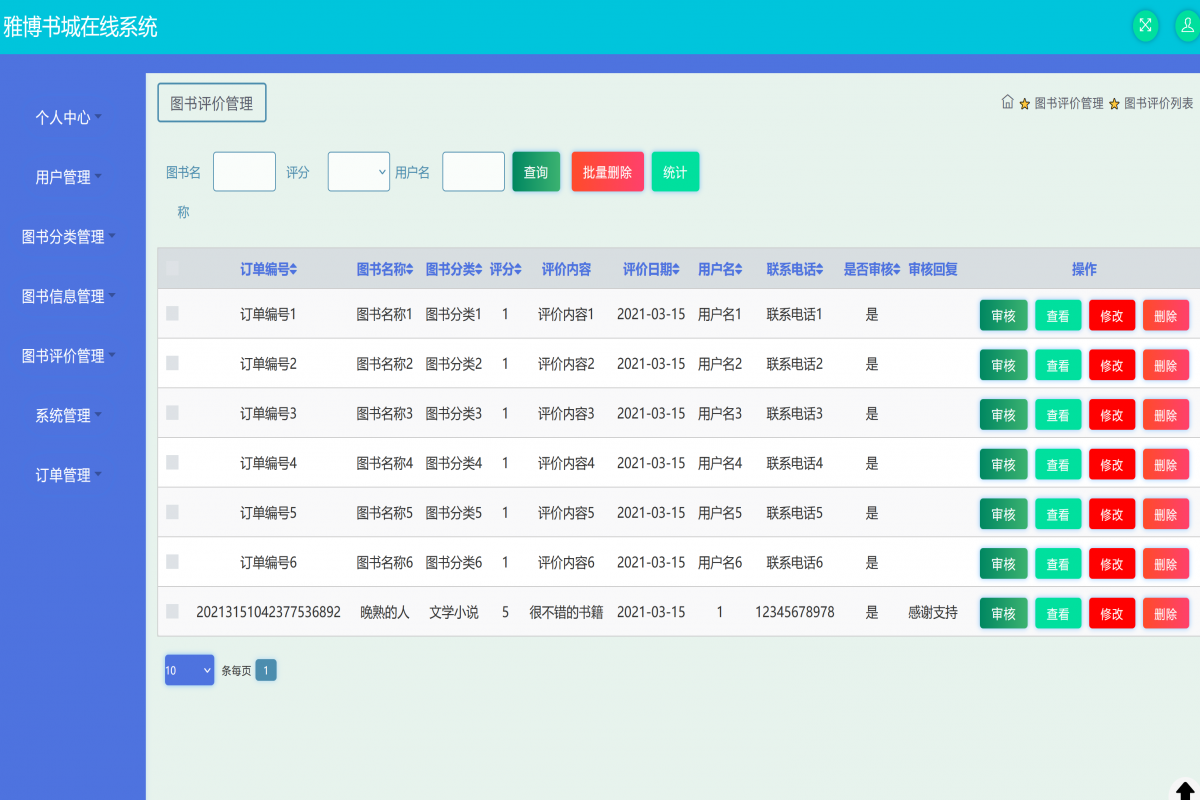
Task: Click the fullscreen expand icon in header
Action: coord(1144,25)
